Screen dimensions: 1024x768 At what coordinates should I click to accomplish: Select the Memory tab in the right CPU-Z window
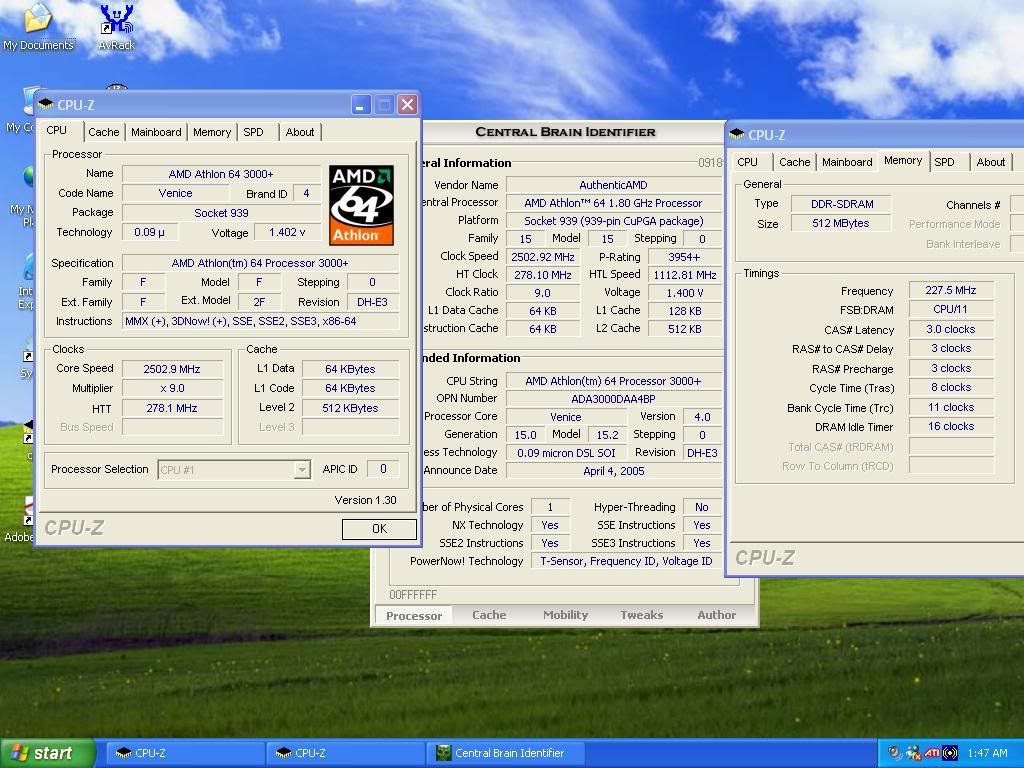pos(902,161)
